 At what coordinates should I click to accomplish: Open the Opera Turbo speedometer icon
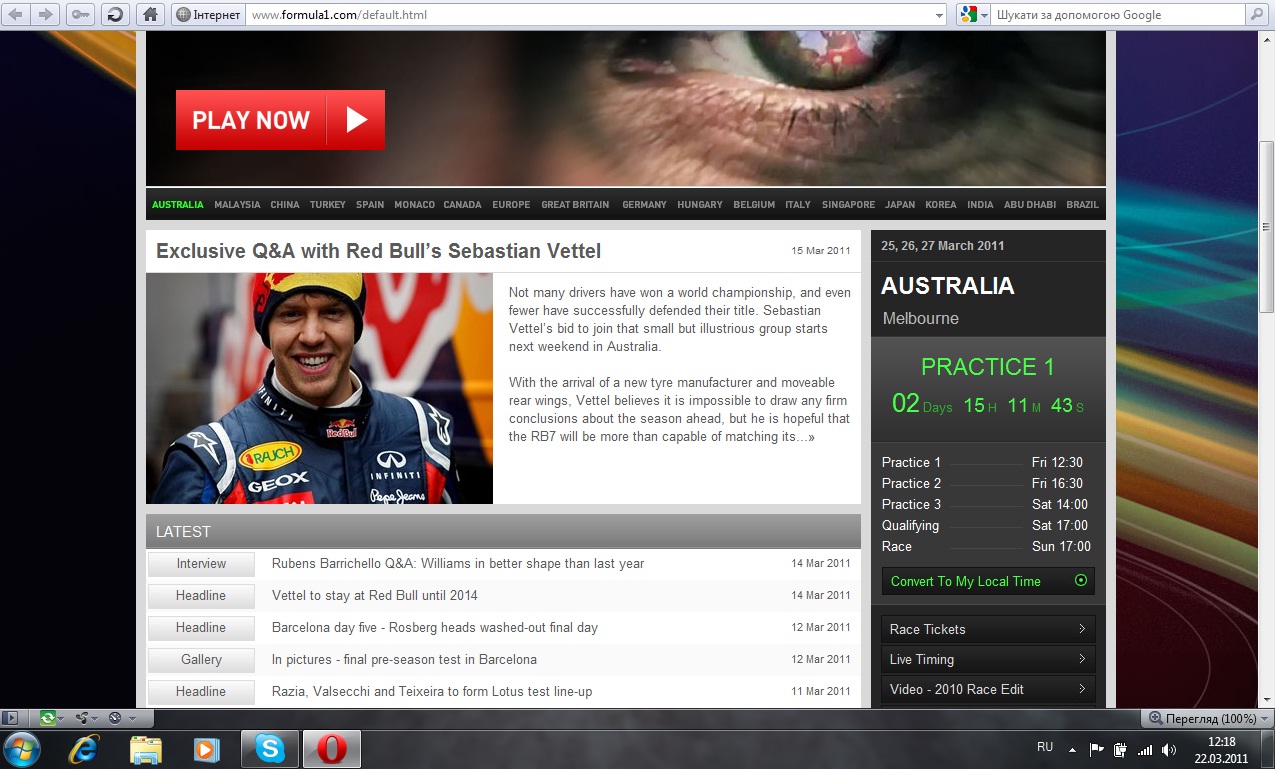pos(115,718)
